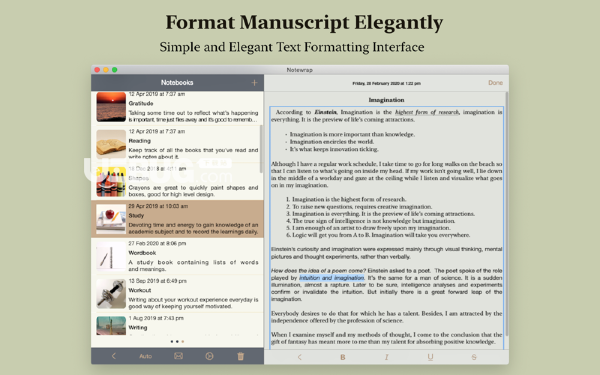Open the Writing notebook
This screenshot has height=375, width=600.
177,325
